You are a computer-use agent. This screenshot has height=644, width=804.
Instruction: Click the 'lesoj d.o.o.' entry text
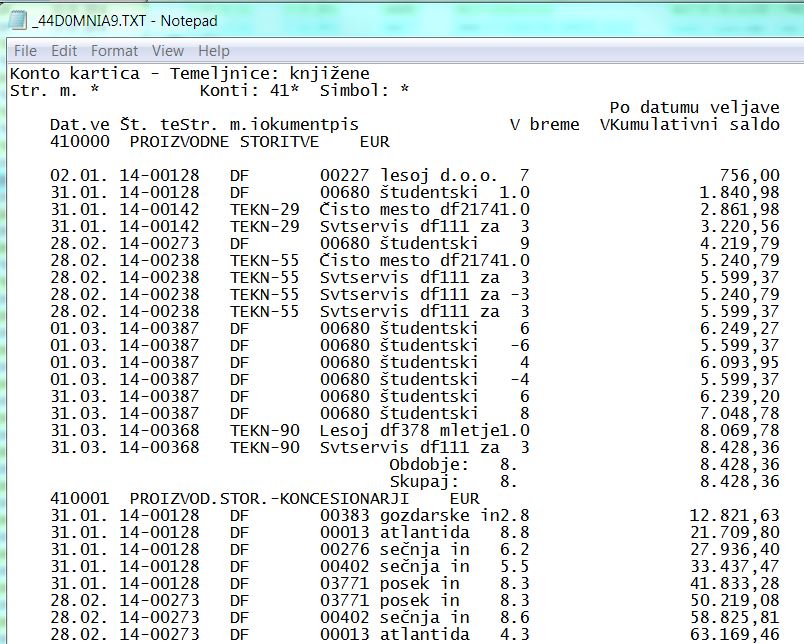coord(438,175)
